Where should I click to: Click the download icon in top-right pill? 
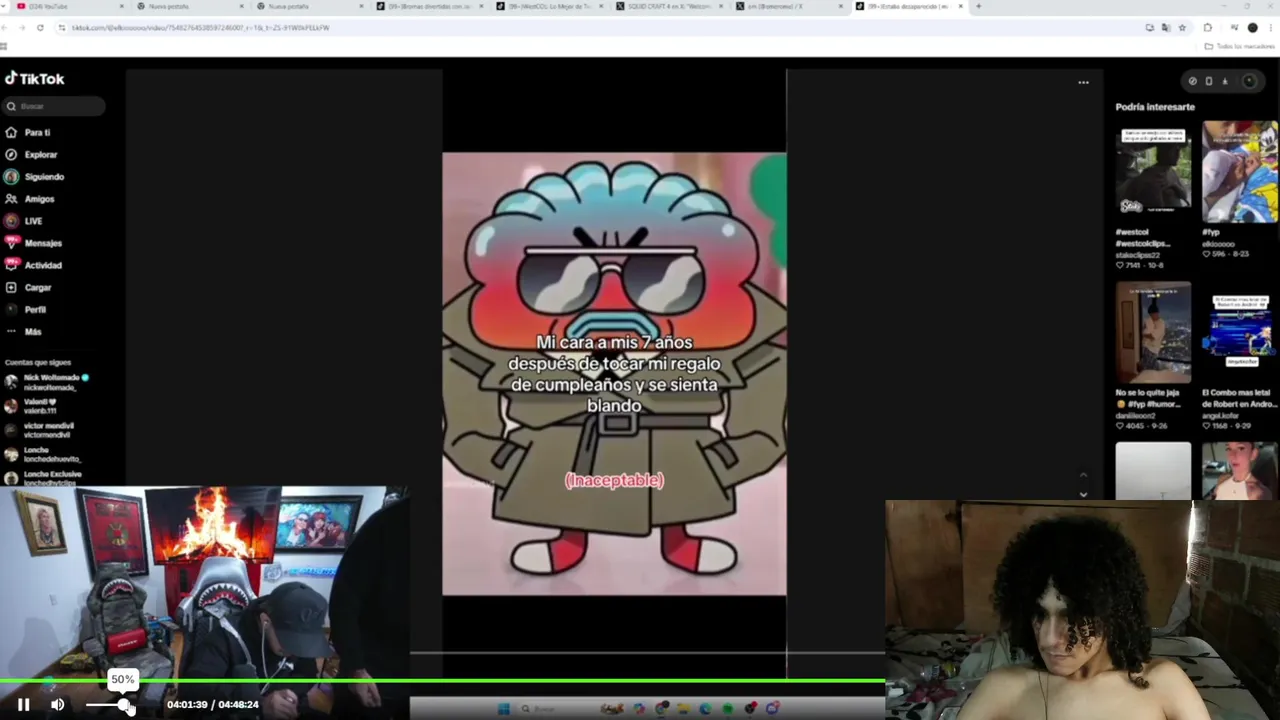click(x=1224, y=81)
